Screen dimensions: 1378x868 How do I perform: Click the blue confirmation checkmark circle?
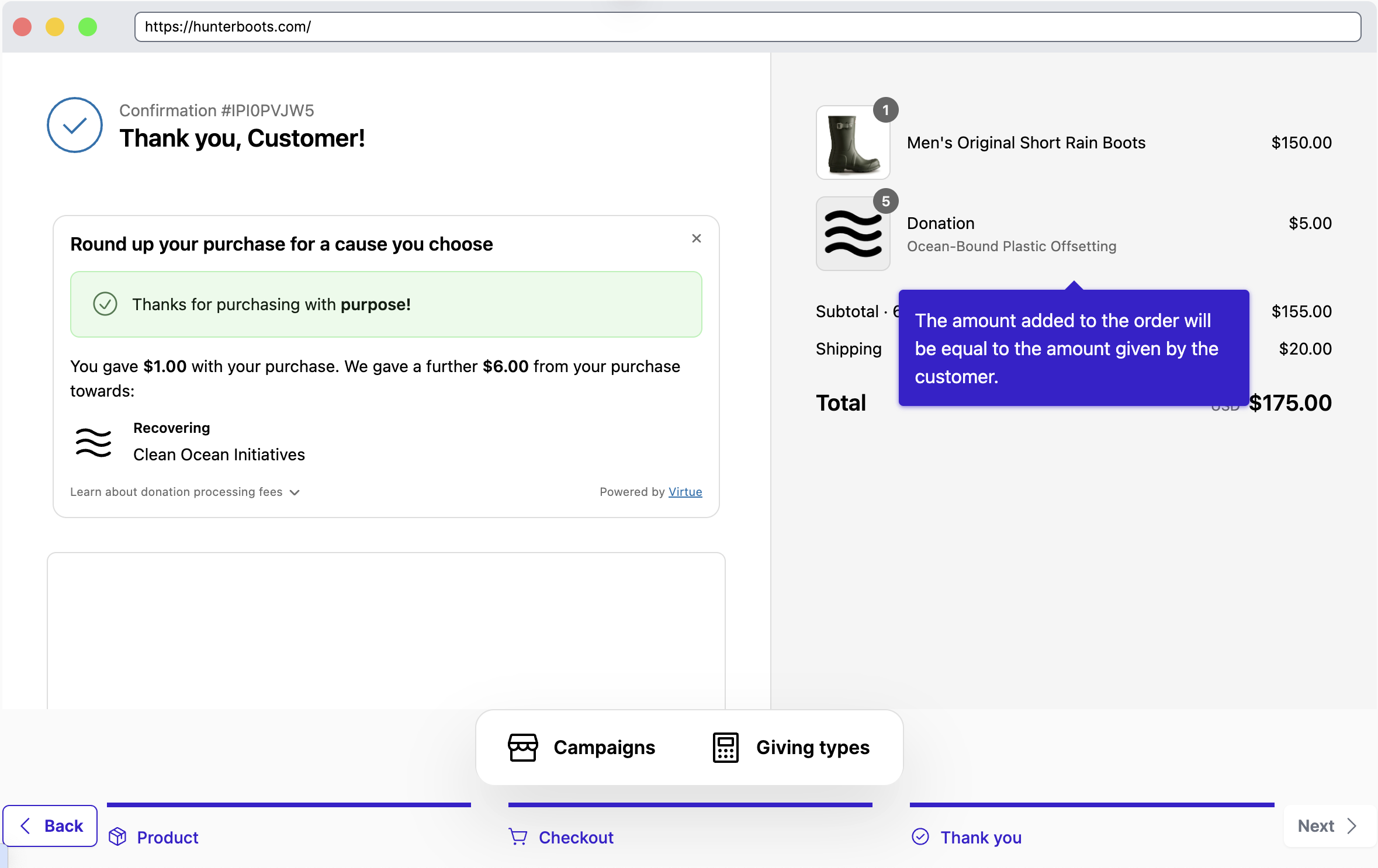tap(74, 125)
